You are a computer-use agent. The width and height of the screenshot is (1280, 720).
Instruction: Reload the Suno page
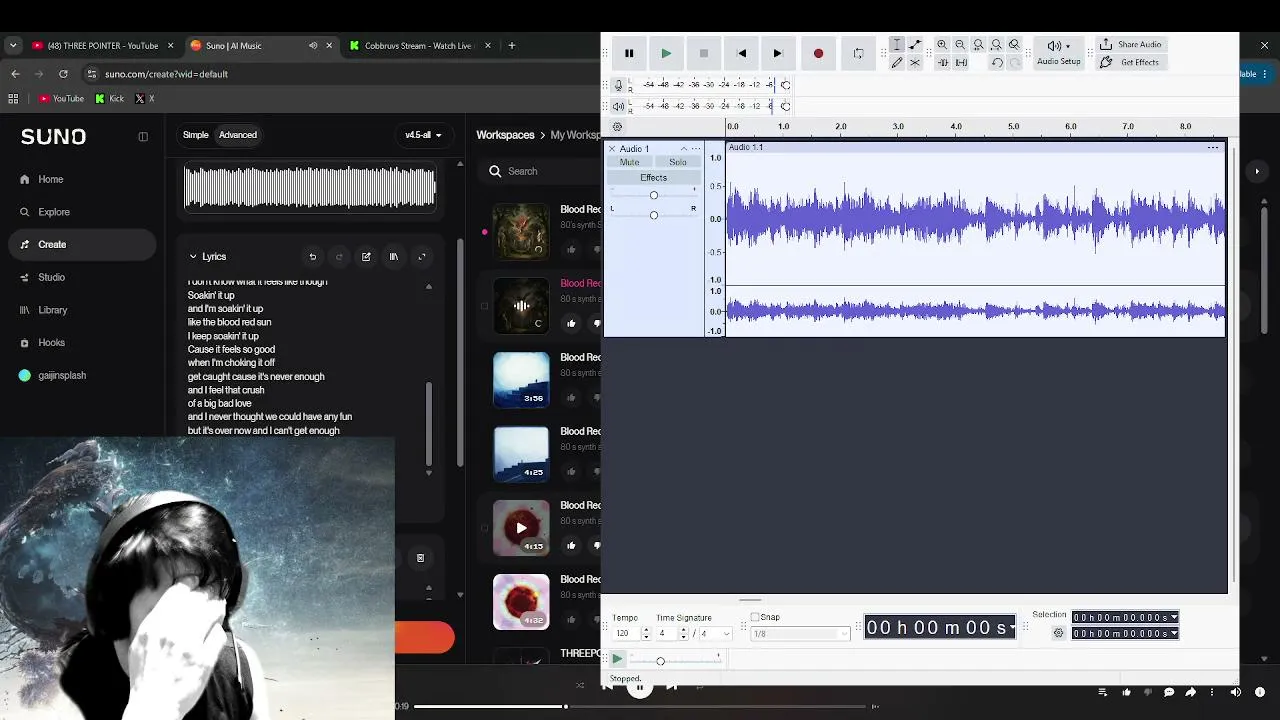(63, 74)
